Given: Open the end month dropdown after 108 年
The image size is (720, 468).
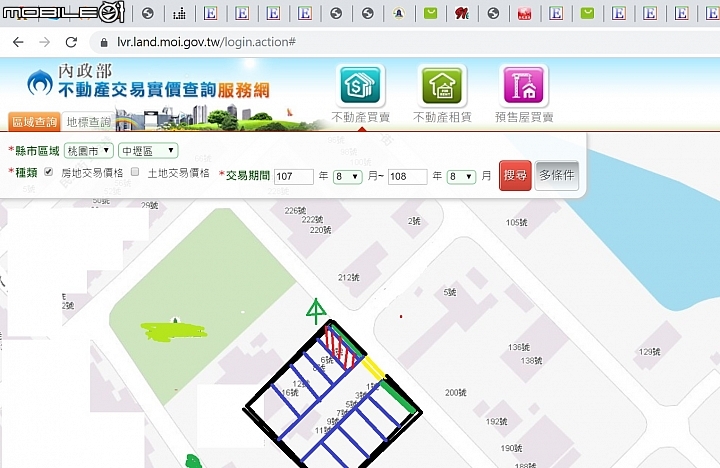Looking at the screenshot, I should (461, 176).
